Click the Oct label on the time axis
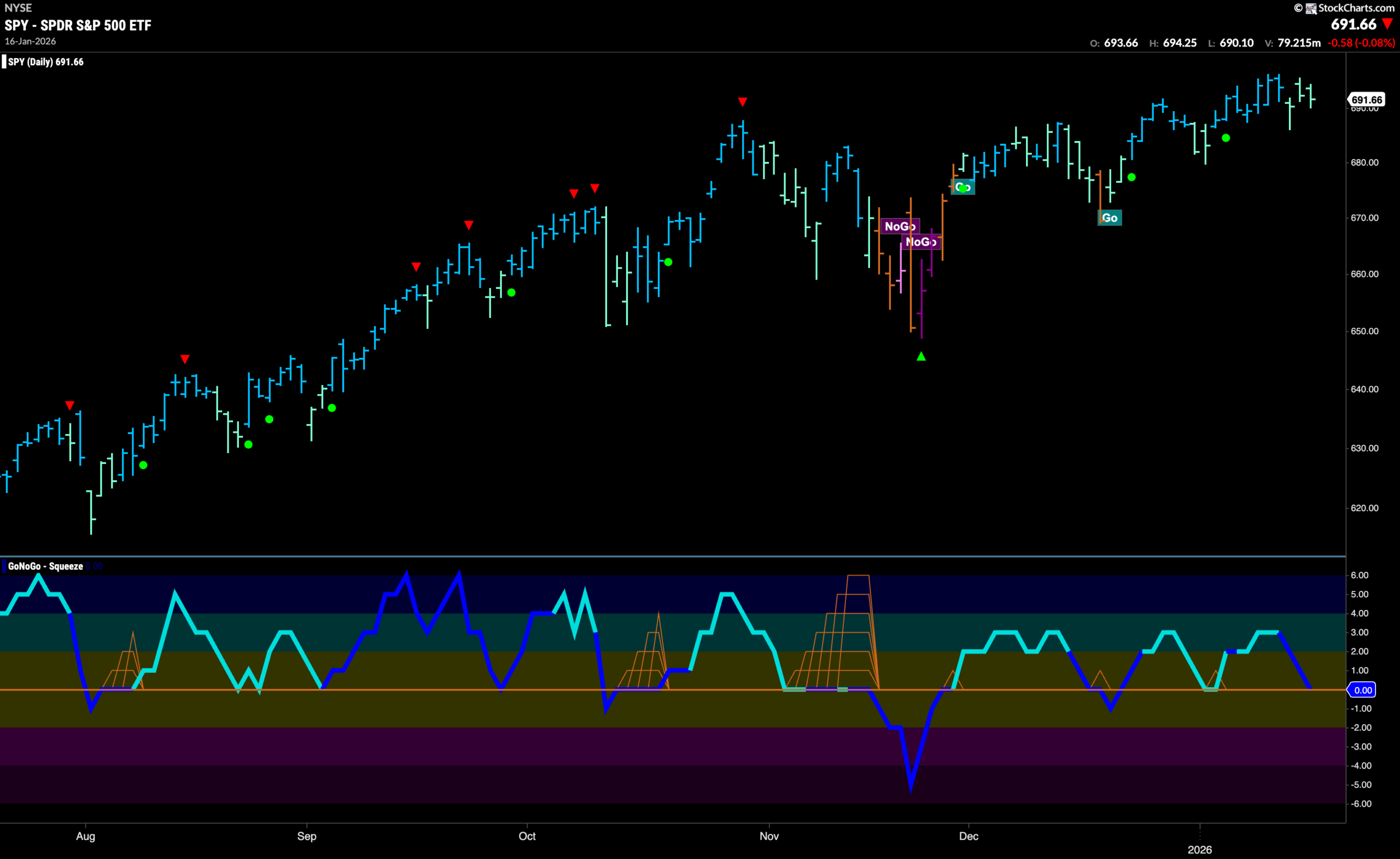 [527, 836]
